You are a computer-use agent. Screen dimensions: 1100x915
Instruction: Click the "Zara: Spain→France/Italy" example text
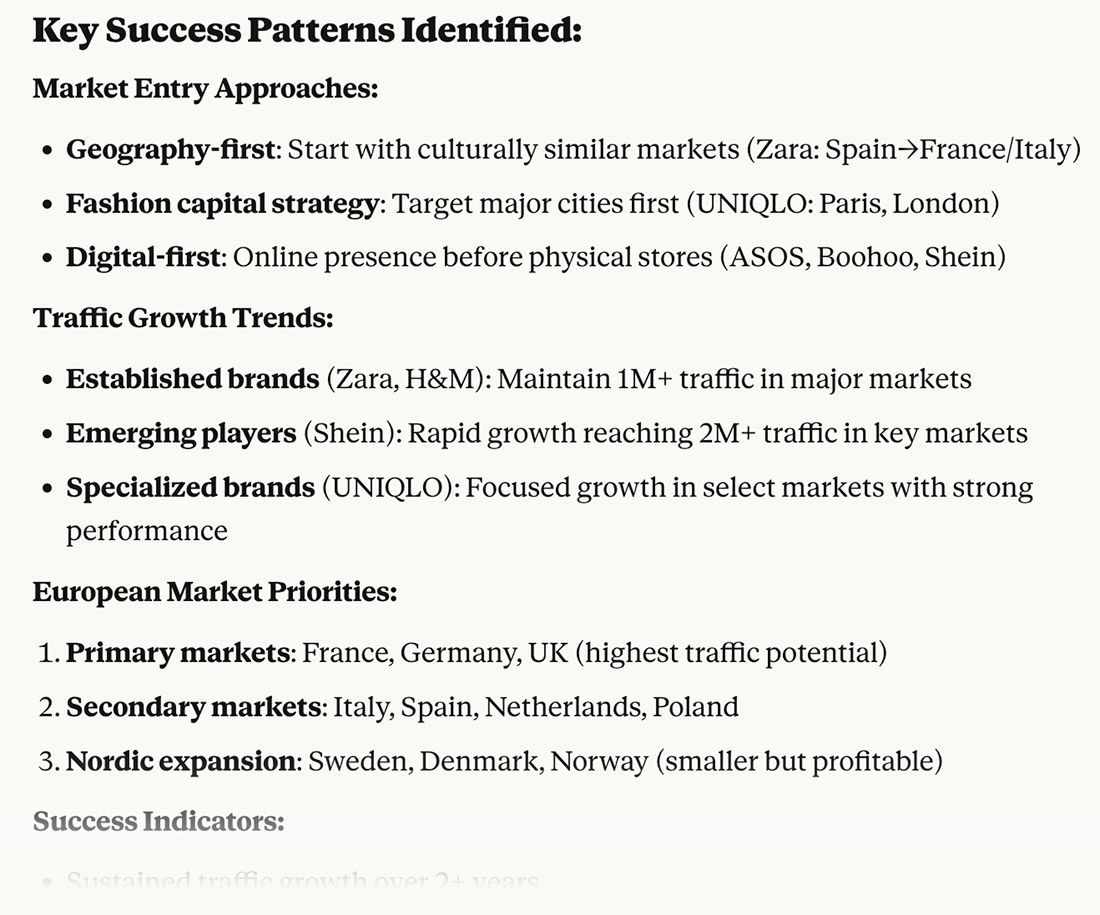pyautogui.click(x=913, y=150)
